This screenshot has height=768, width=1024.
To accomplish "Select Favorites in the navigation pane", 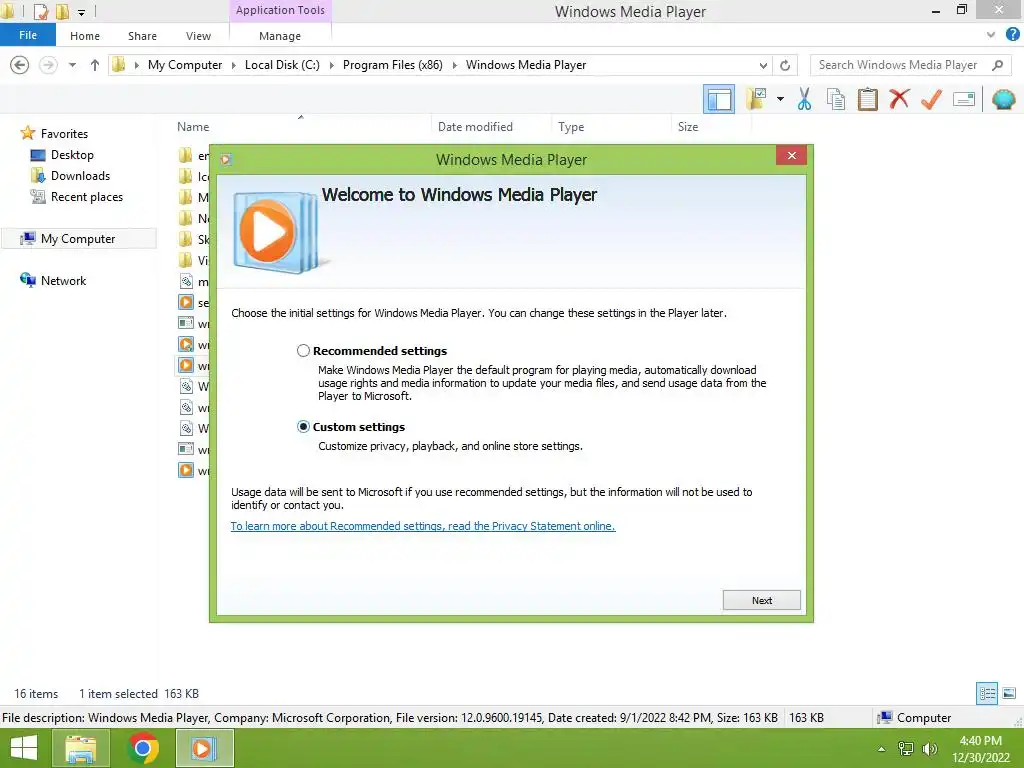I will click(x=64, y=134).
